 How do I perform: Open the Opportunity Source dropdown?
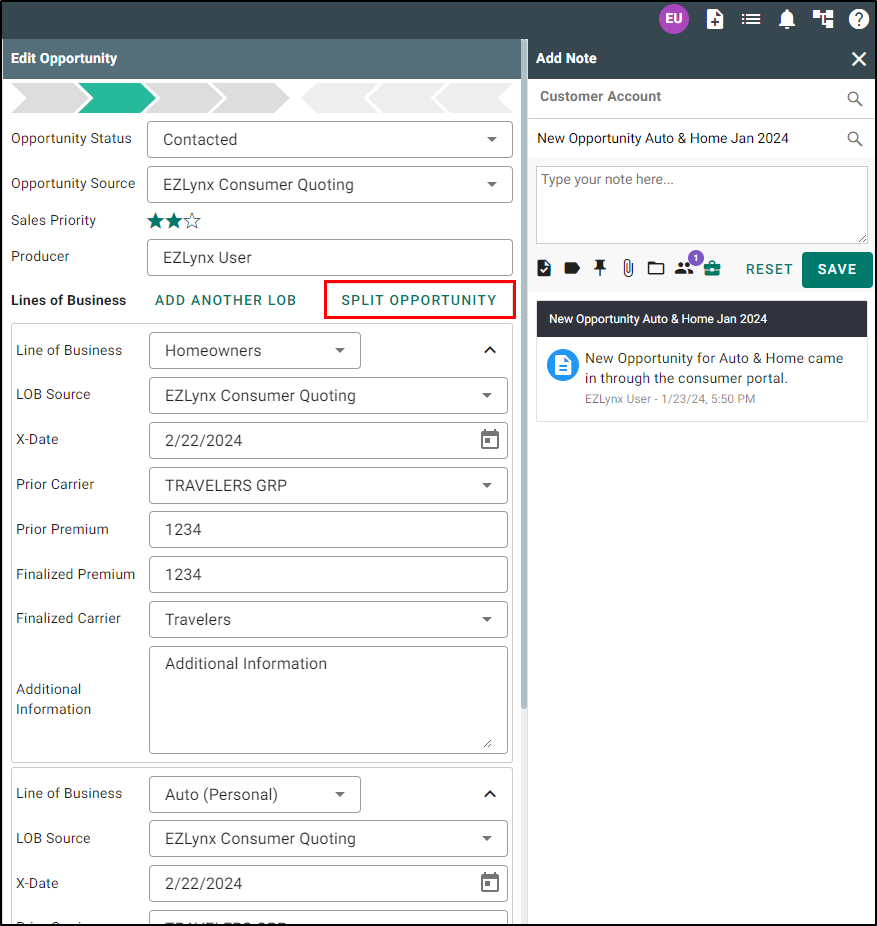click(x=330, y=184)
